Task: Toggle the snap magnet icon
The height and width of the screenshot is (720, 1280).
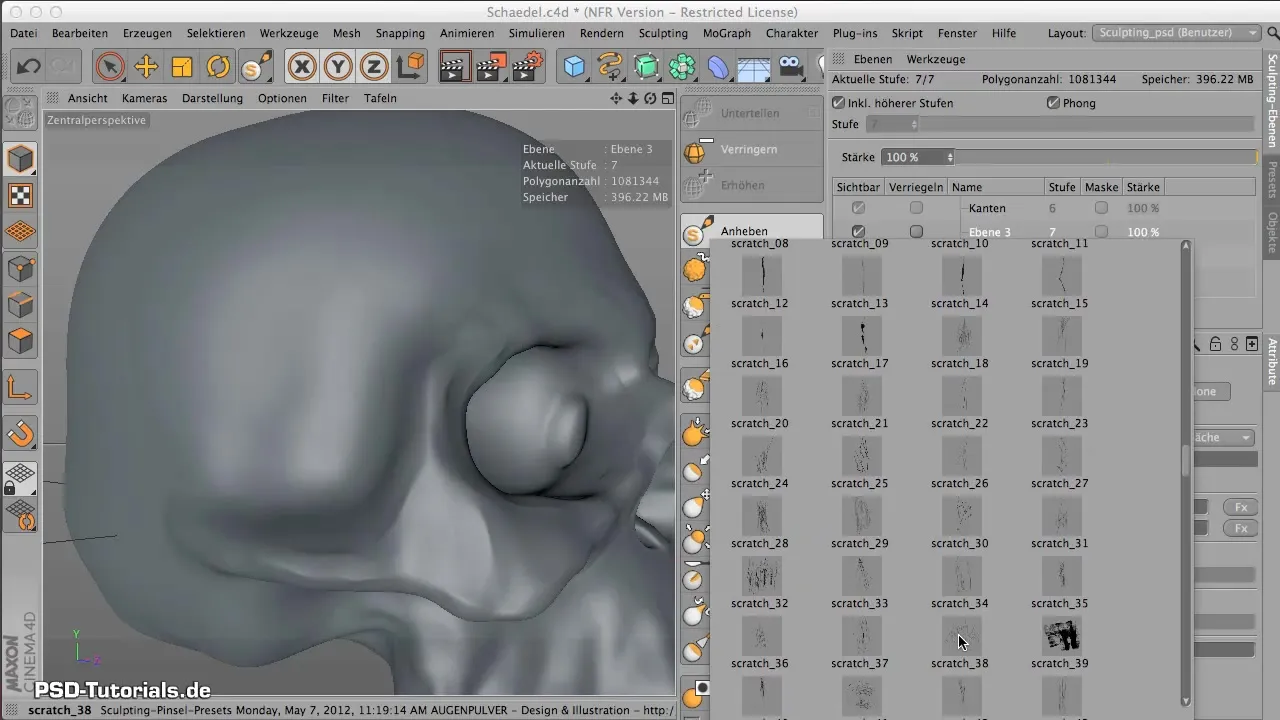Action: 21,434
